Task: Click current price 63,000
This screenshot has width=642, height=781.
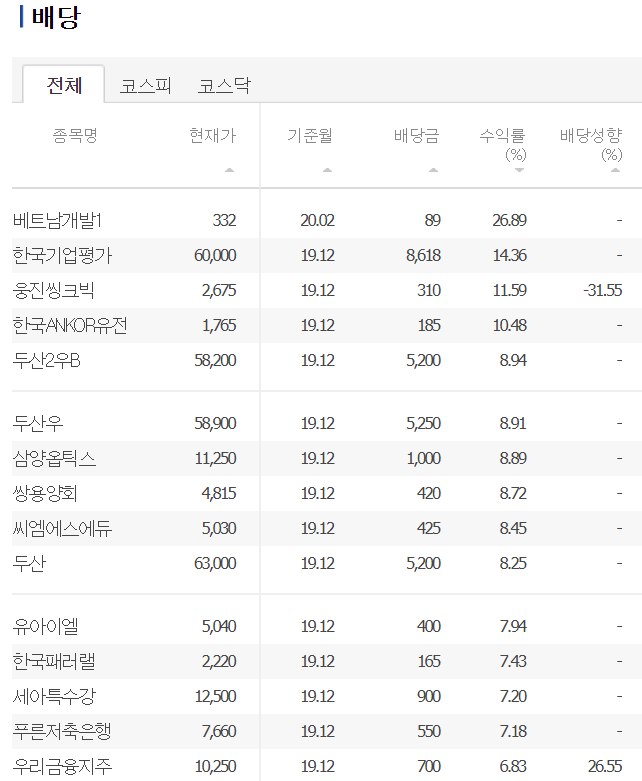Action: [215, 563]
